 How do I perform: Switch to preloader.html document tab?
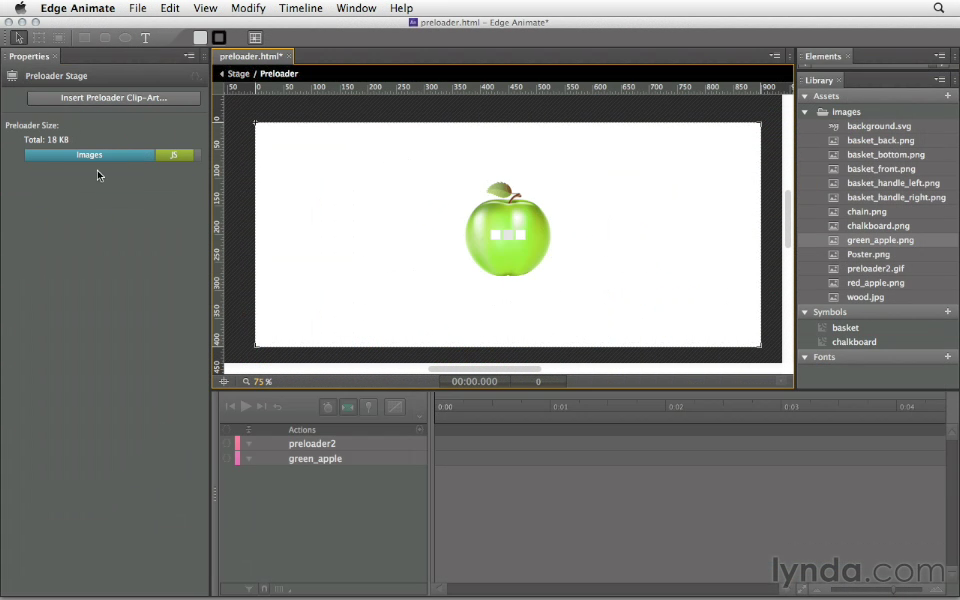(251, 56)
